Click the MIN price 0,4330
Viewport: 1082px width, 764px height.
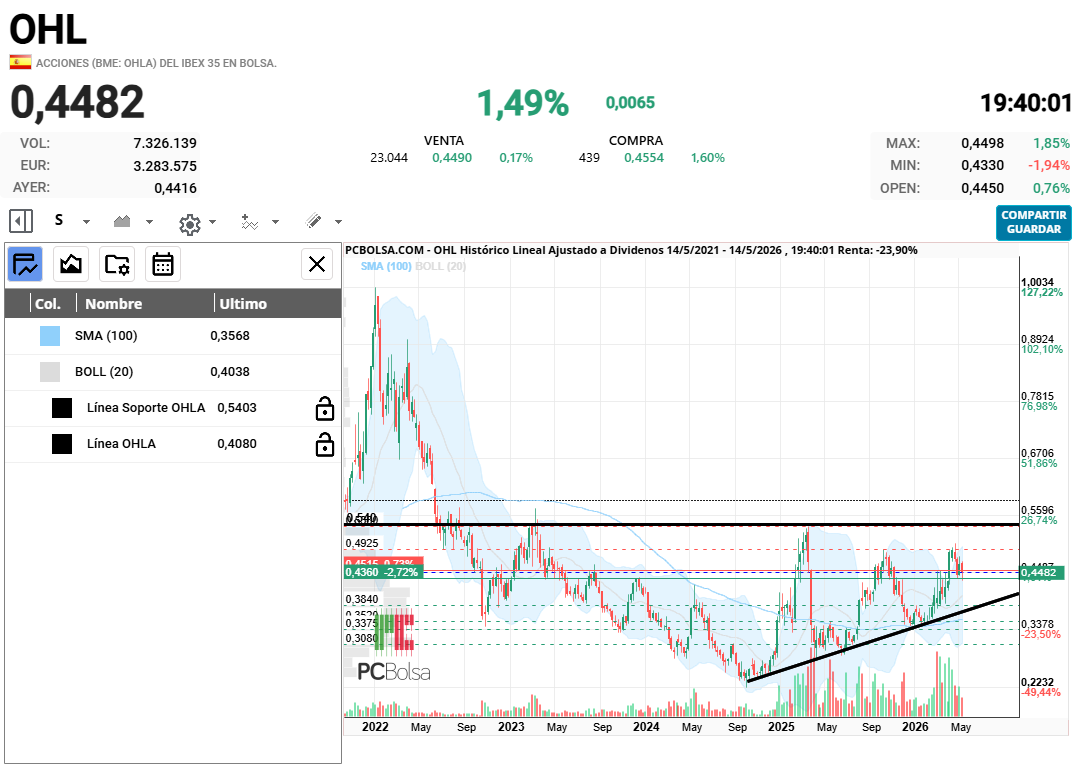point(983,166)
